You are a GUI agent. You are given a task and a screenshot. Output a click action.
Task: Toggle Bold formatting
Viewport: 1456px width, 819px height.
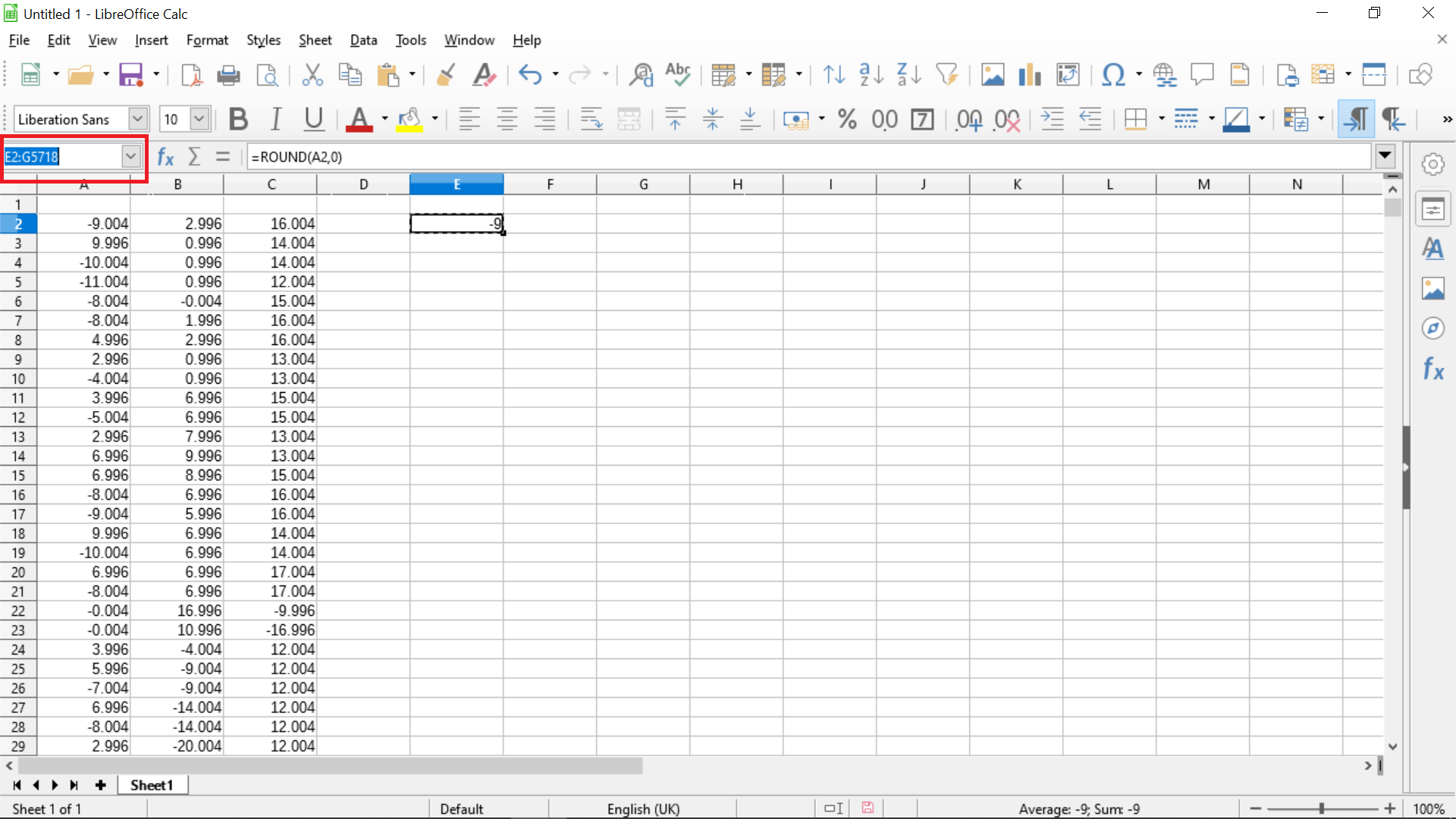click(x=238, y=119)
